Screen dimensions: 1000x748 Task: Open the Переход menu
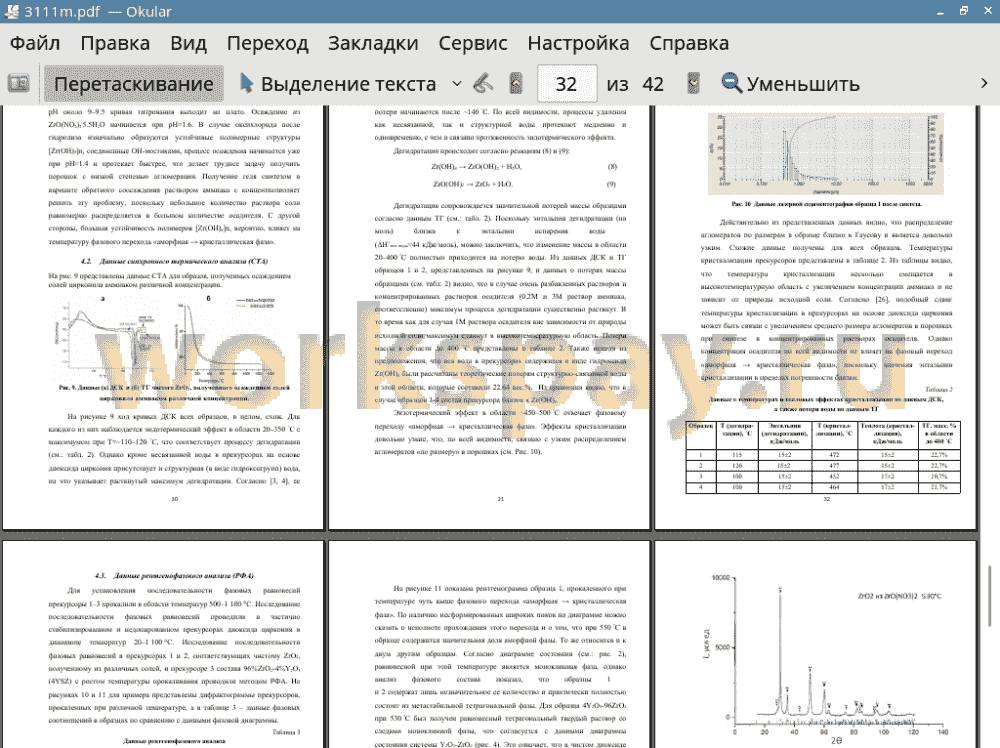(268, 43)
